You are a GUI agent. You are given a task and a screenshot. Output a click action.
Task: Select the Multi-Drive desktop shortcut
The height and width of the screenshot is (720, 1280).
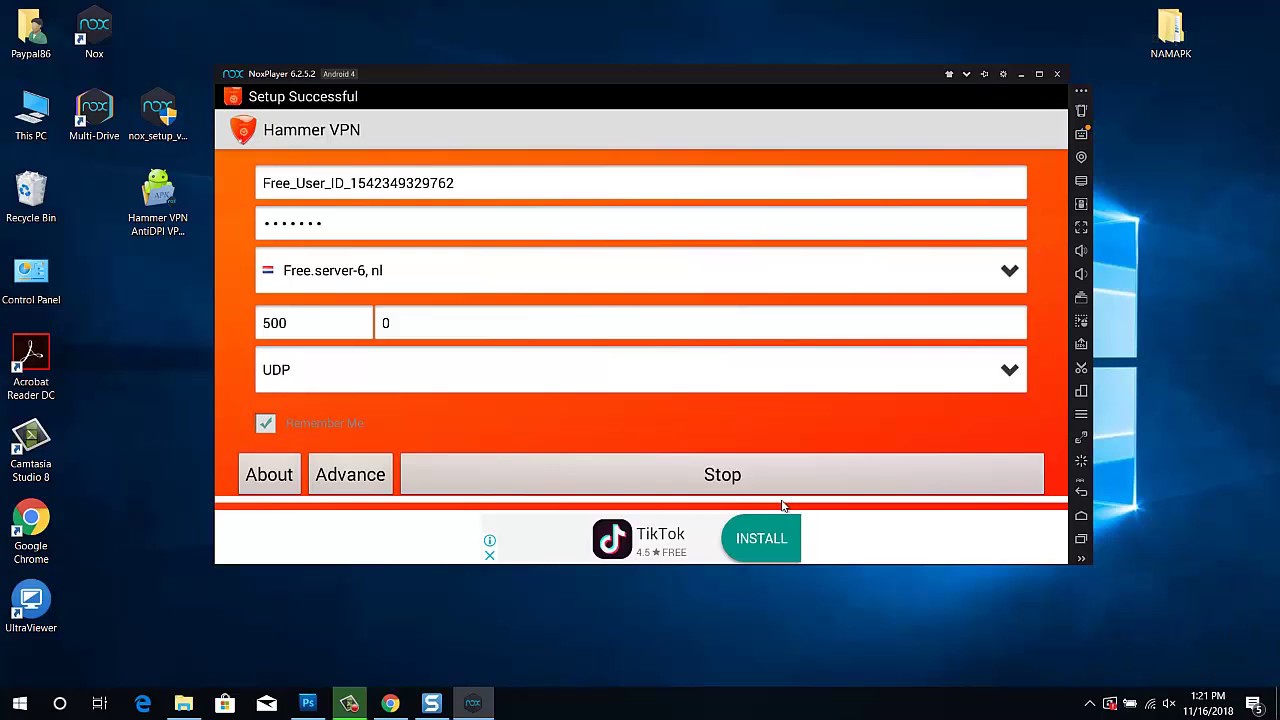click(94, 115)
